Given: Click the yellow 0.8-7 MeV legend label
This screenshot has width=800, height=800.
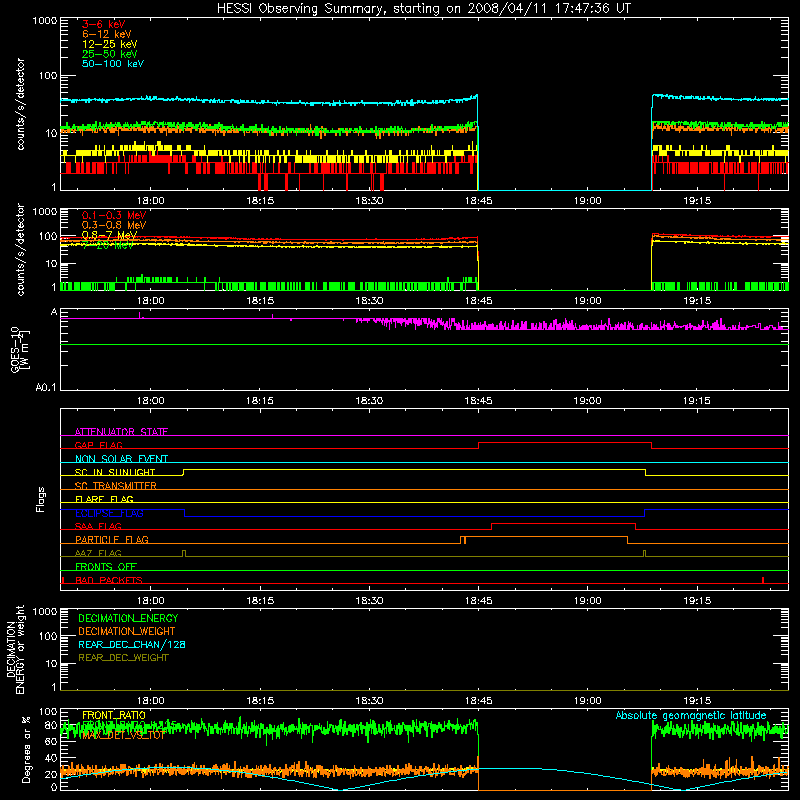Looking at the screenshot, I should pos(109,235).
